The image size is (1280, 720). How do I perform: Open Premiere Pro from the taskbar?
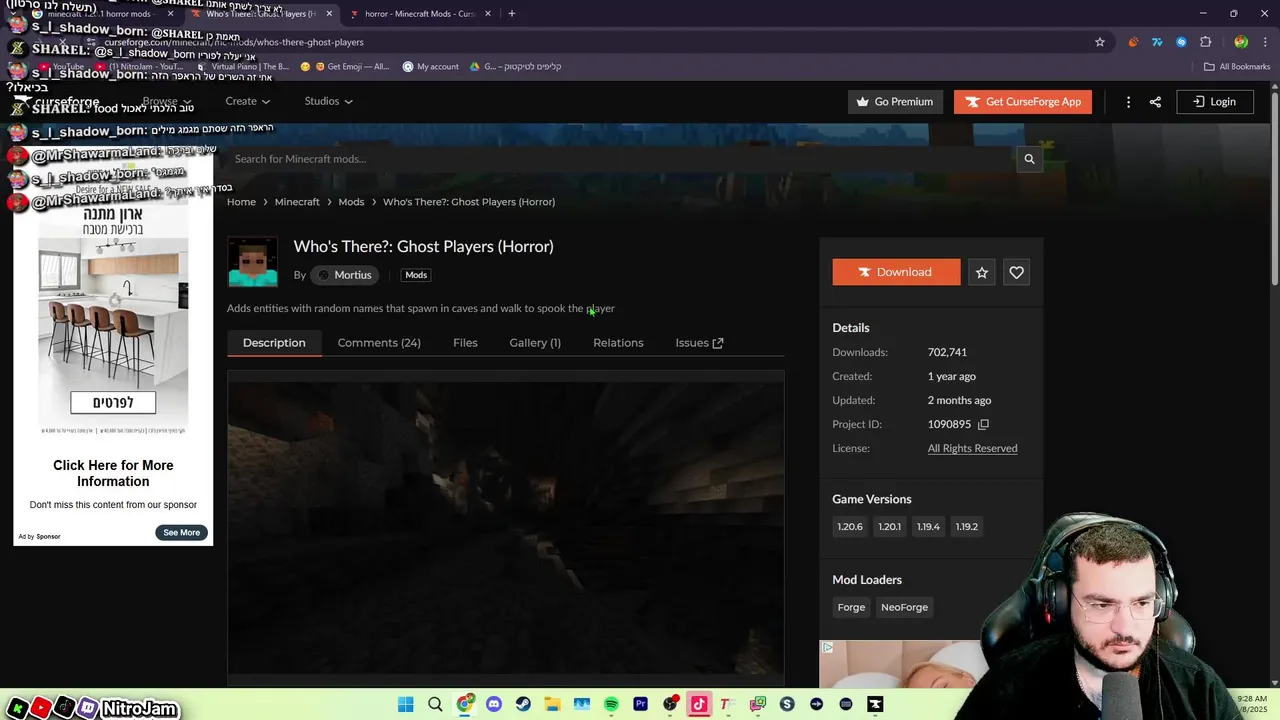(x=641, y=704)
